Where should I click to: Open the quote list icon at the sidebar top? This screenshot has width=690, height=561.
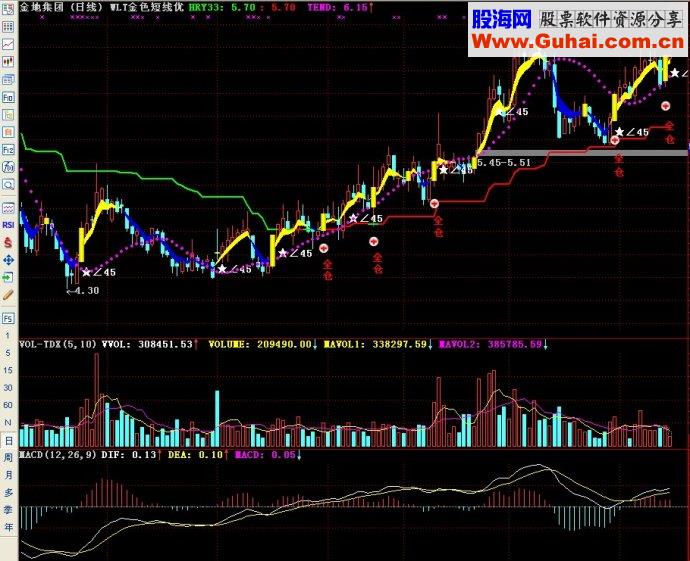click(8, 9)
